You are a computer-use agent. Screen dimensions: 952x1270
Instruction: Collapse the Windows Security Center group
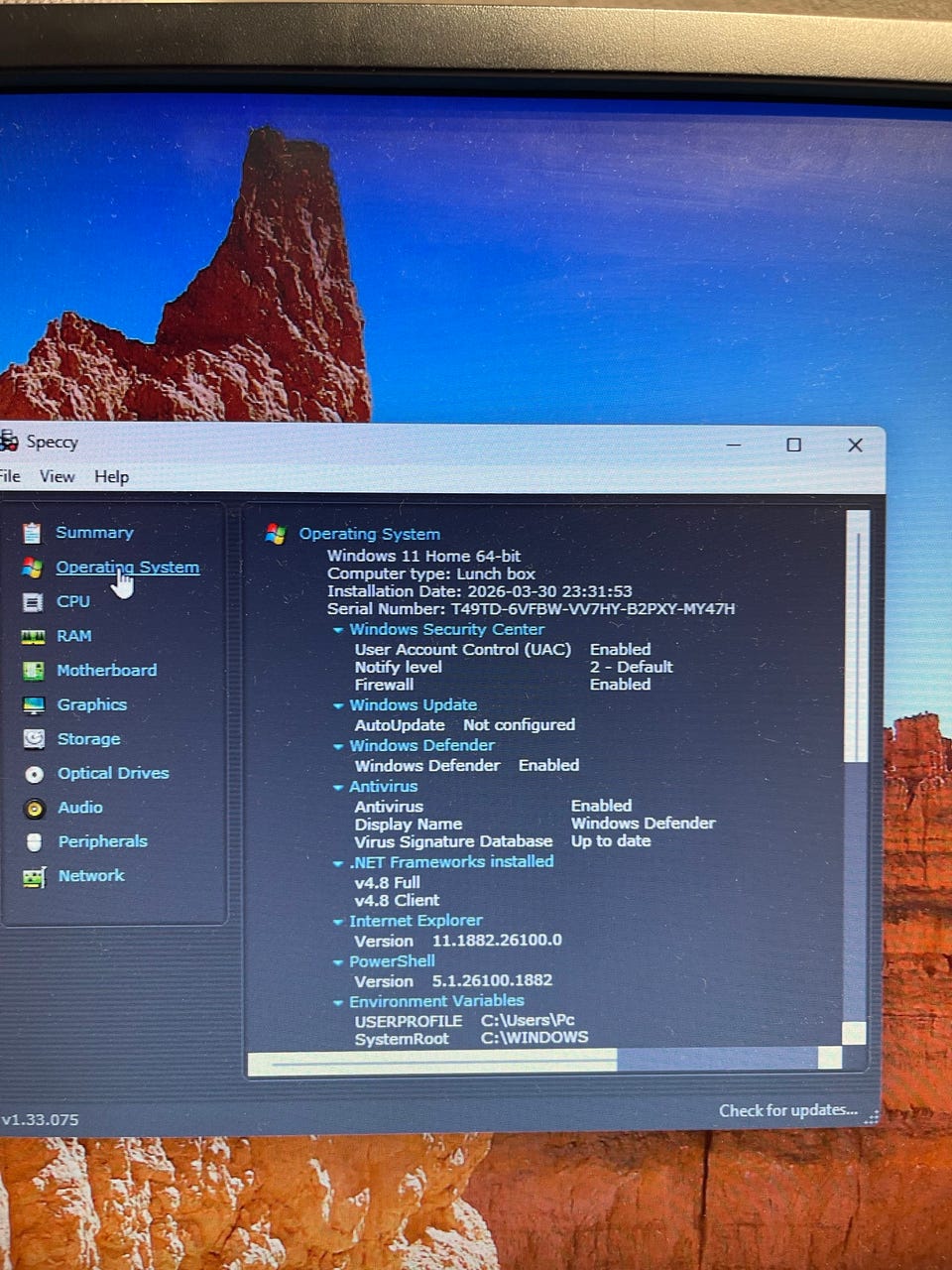(x=338, y=630)
